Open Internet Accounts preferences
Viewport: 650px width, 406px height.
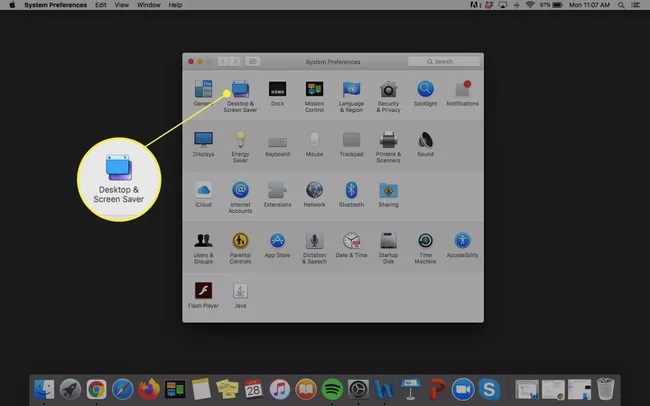[x=240, y=197]
